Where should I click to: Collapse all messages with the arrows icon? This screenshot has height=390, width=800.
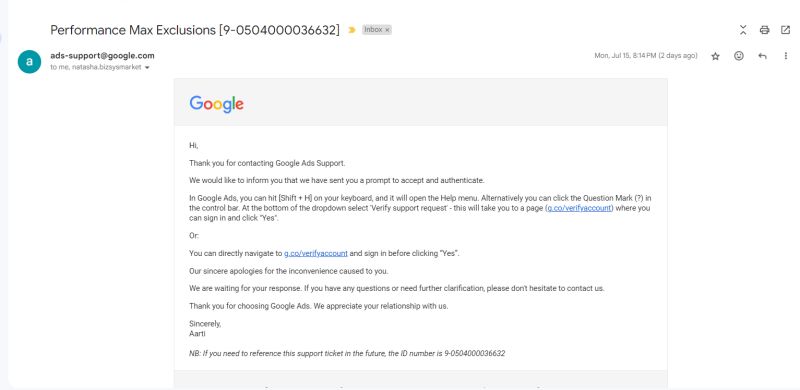[743, 30]
